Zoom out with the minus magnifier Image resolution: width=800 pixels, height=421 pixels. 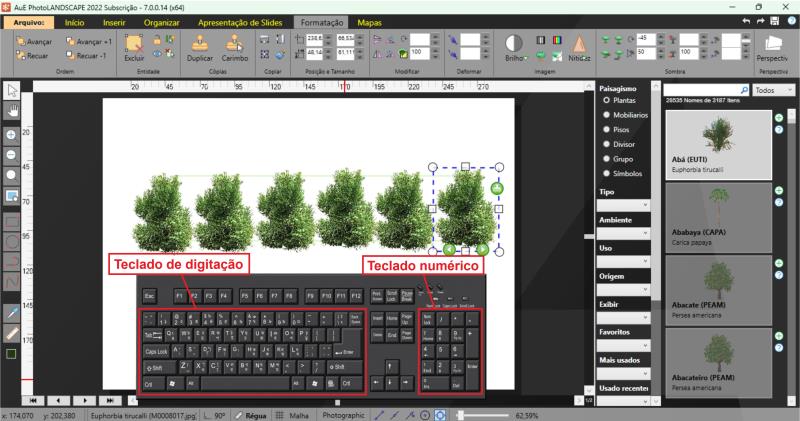[12, 155]
